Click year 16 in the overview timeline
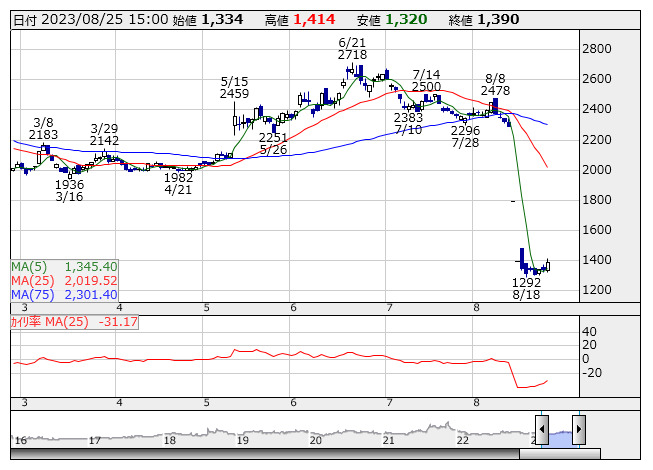Image resolution: width=653 pixels, height=470 pixels. pos(21,440)
